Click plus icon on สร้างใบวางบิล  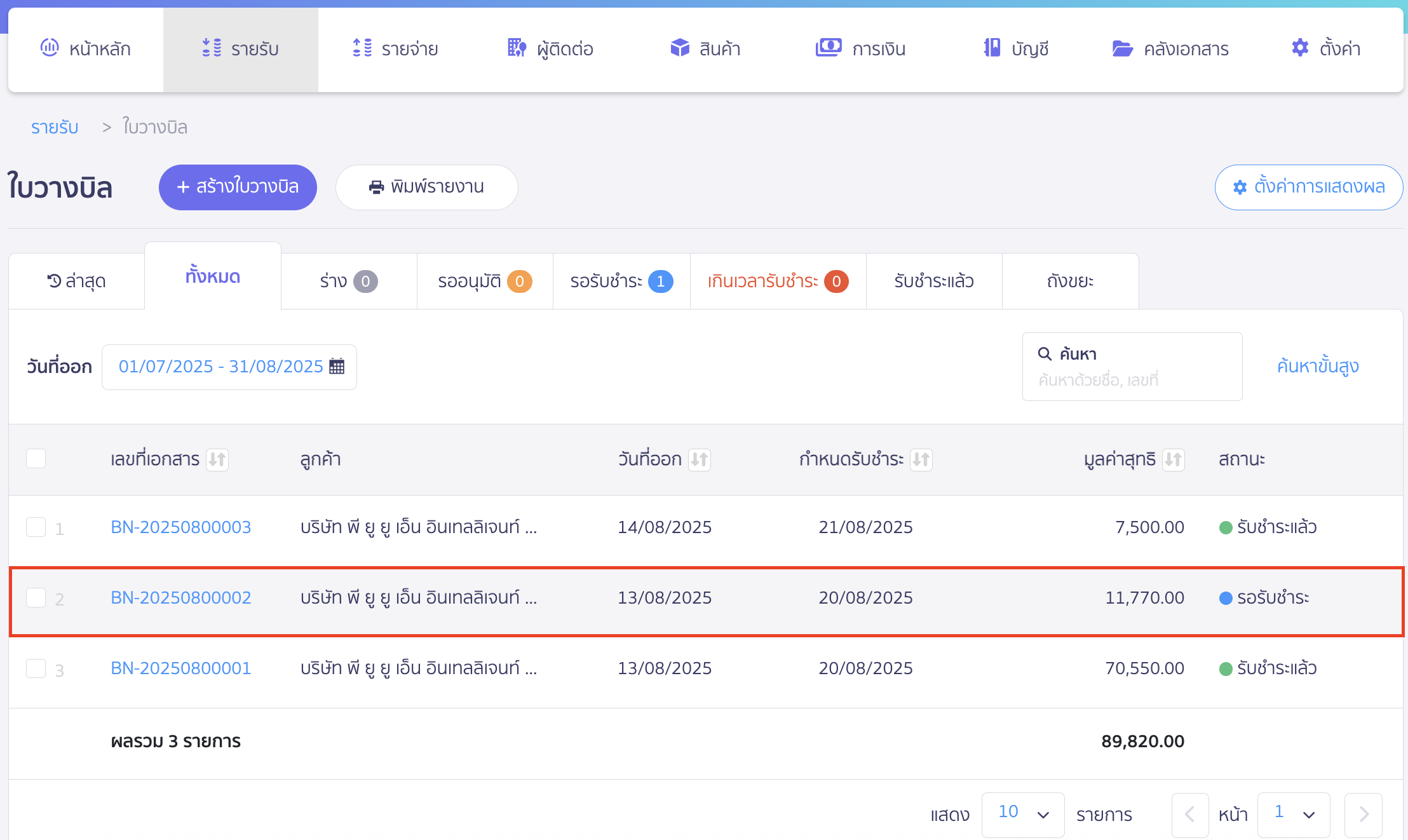coord(183,187)
